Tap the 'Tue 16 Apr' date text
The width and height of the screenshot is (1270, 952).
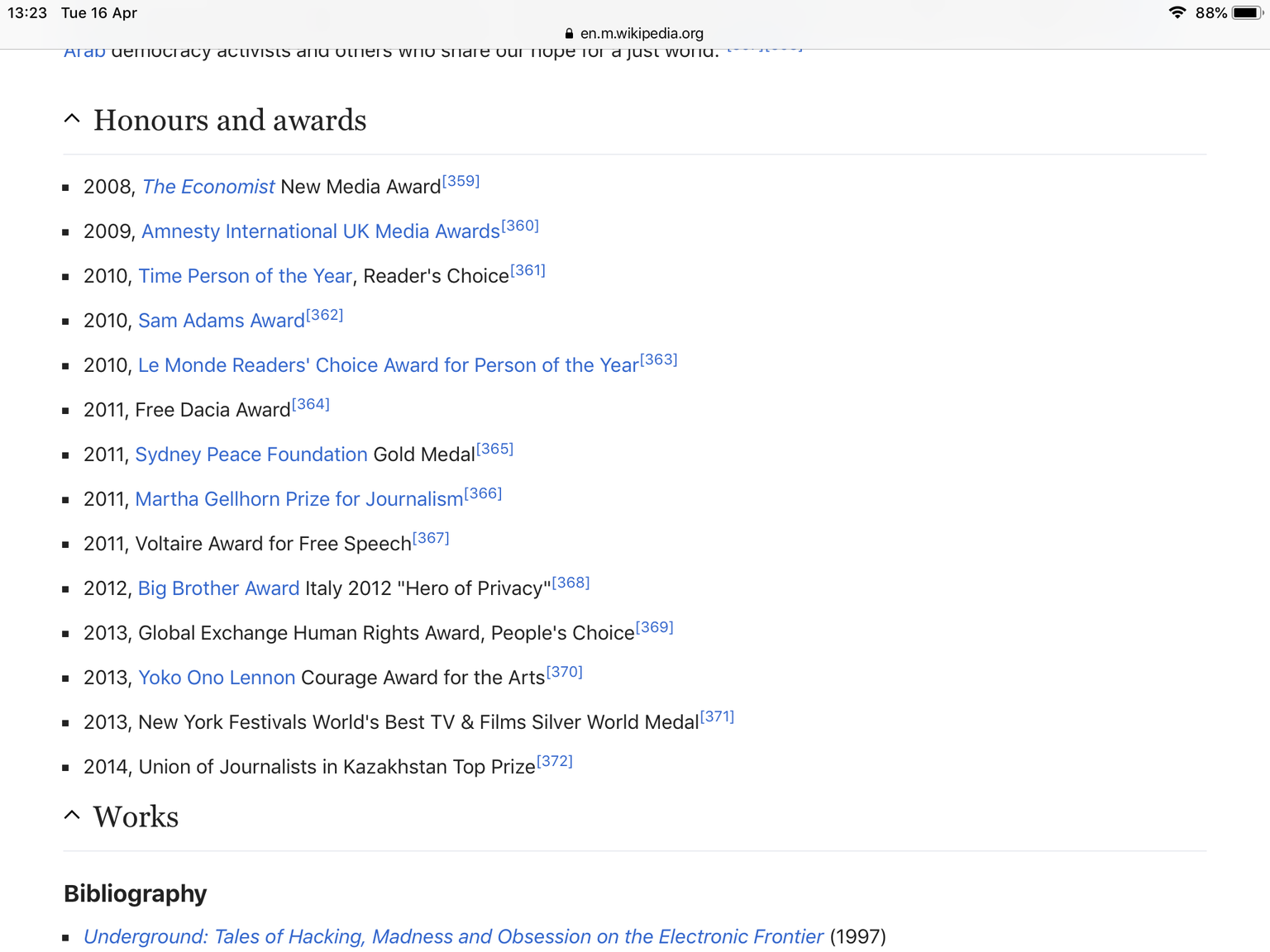pos(99,12)
